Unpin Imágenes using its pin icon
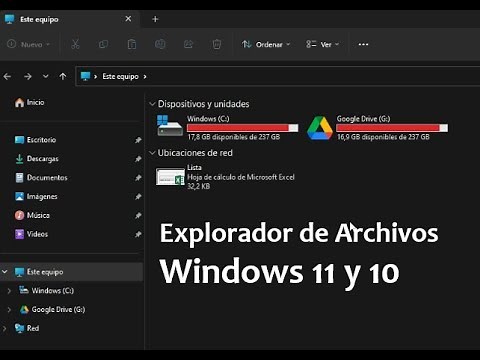 138,197
